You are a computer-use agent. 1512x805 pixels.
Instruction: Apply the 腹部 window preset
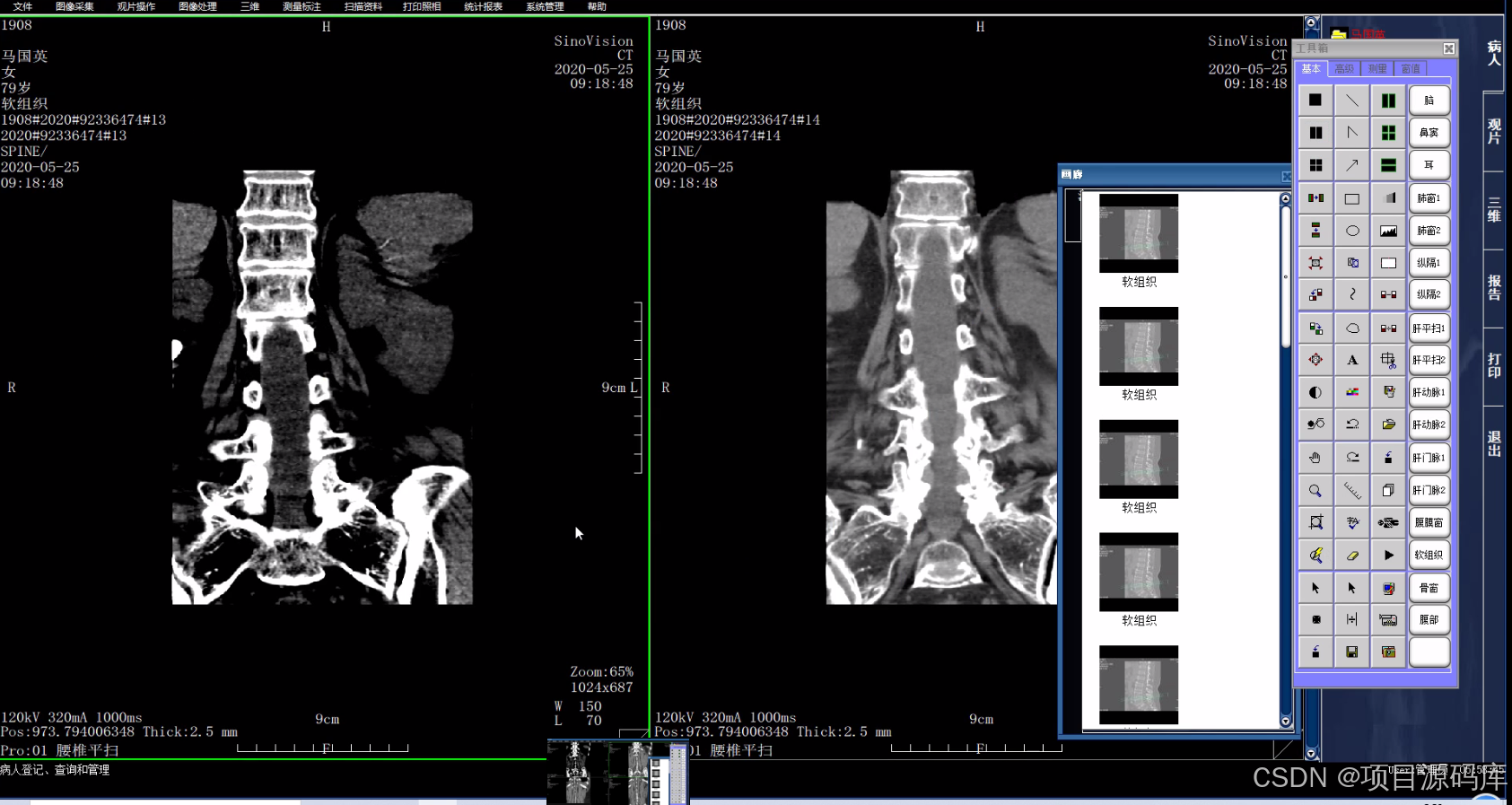tap(1429, 619)
